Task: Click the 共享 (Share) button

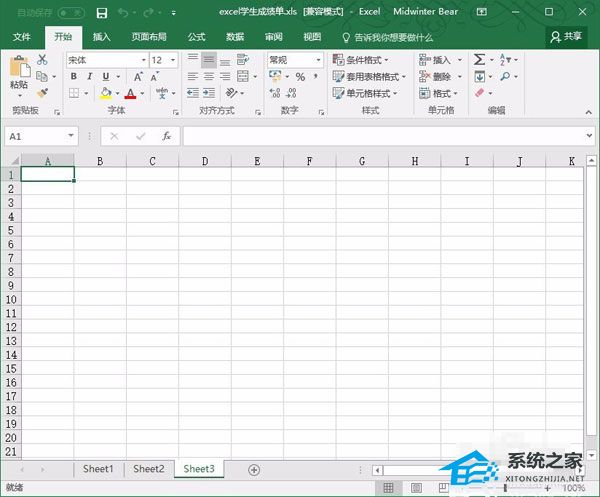Action: coord(568,36)
